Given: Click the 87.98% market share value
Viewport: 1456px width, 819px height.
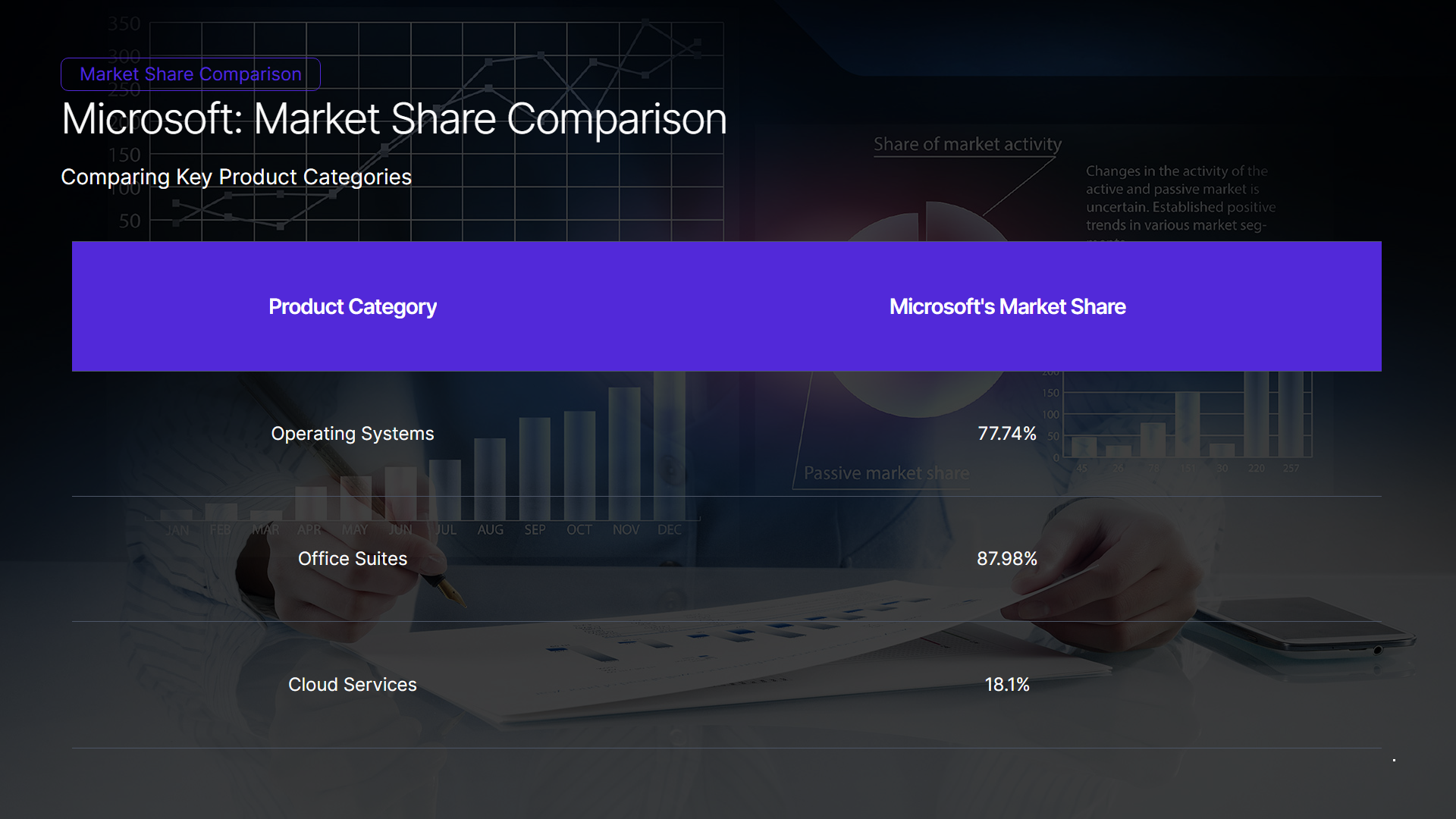Looking at the screenshot, I should 1006,559.
